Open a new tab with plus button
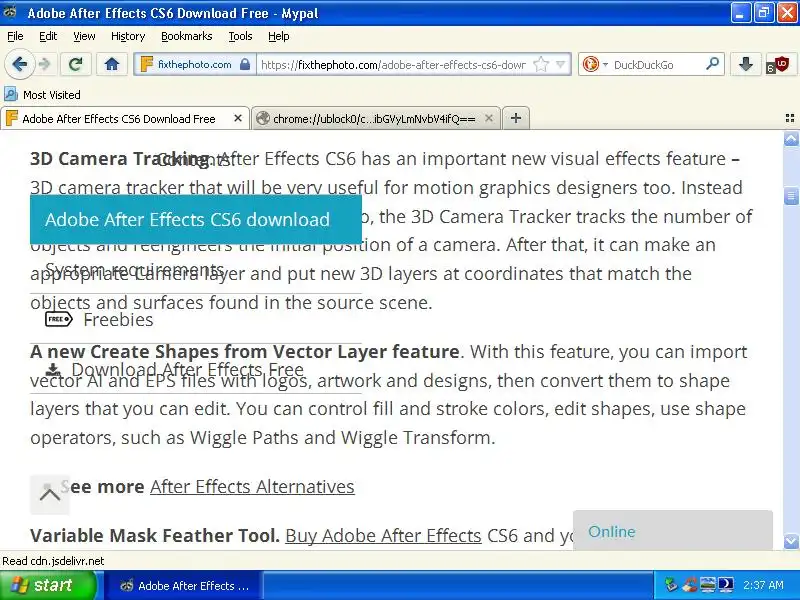Viewport: 800px width, 600px height. coord(516,118)
